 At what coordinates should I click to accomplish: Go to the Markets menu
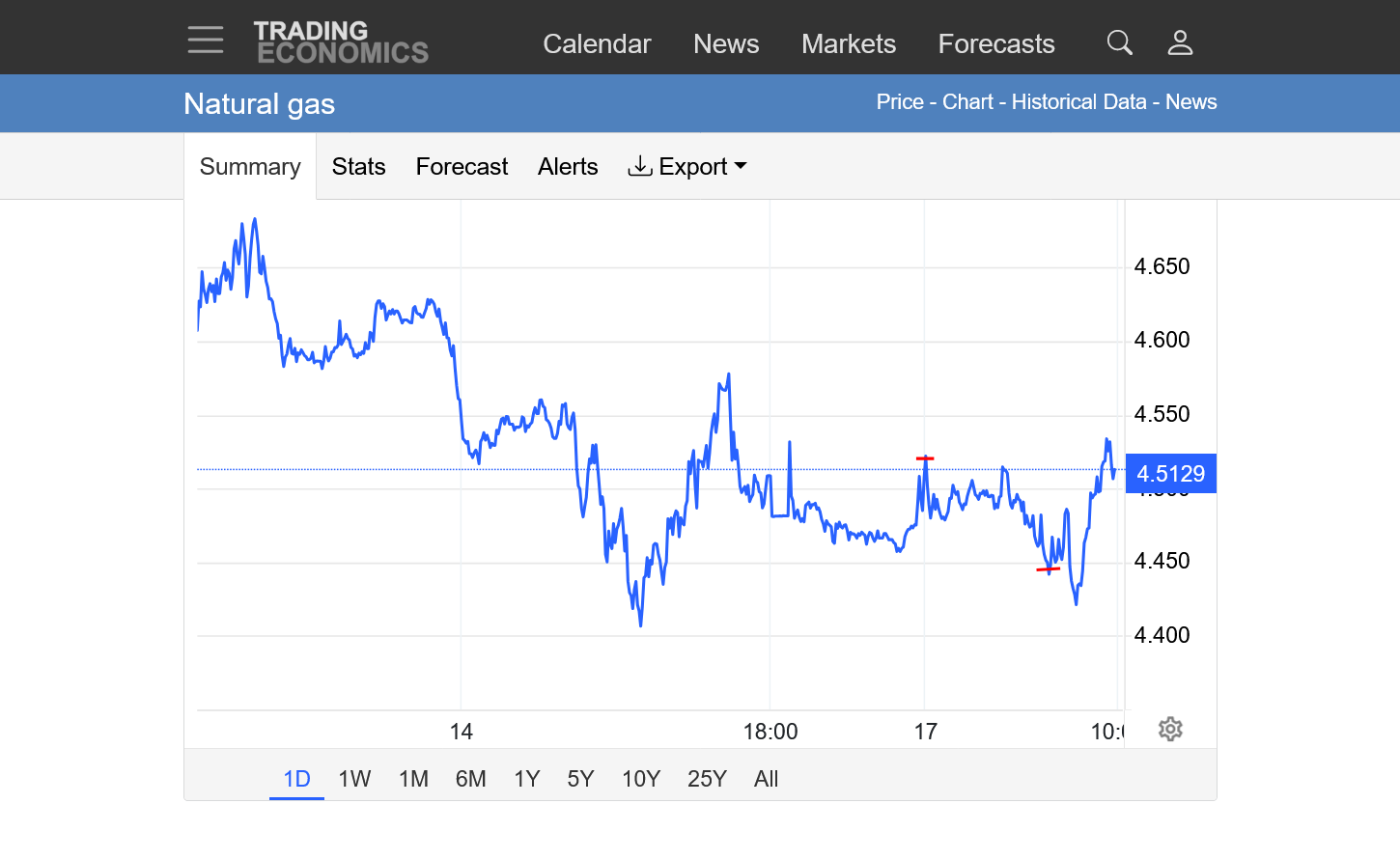click(848, 43)
